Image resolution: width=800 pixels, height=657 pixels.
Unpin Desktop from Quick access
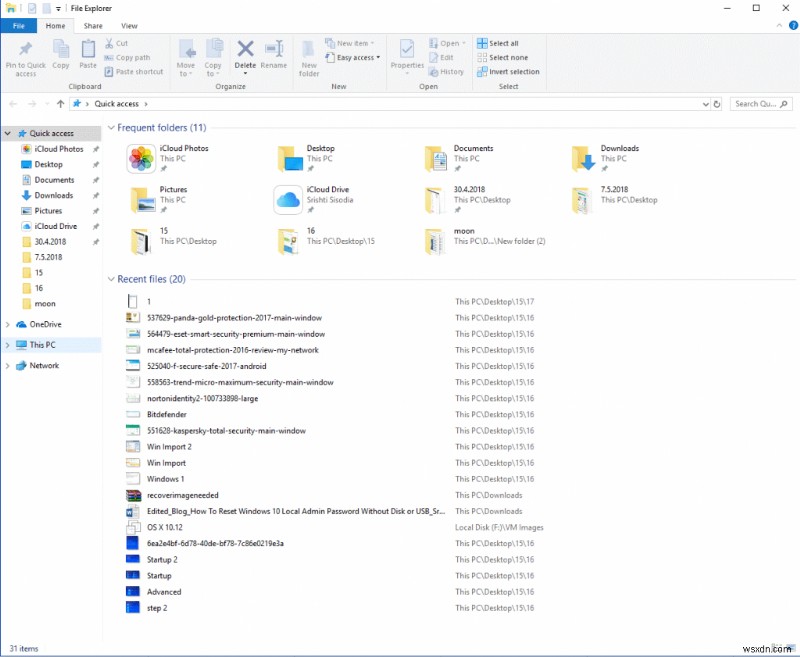(x=97, y=164)
